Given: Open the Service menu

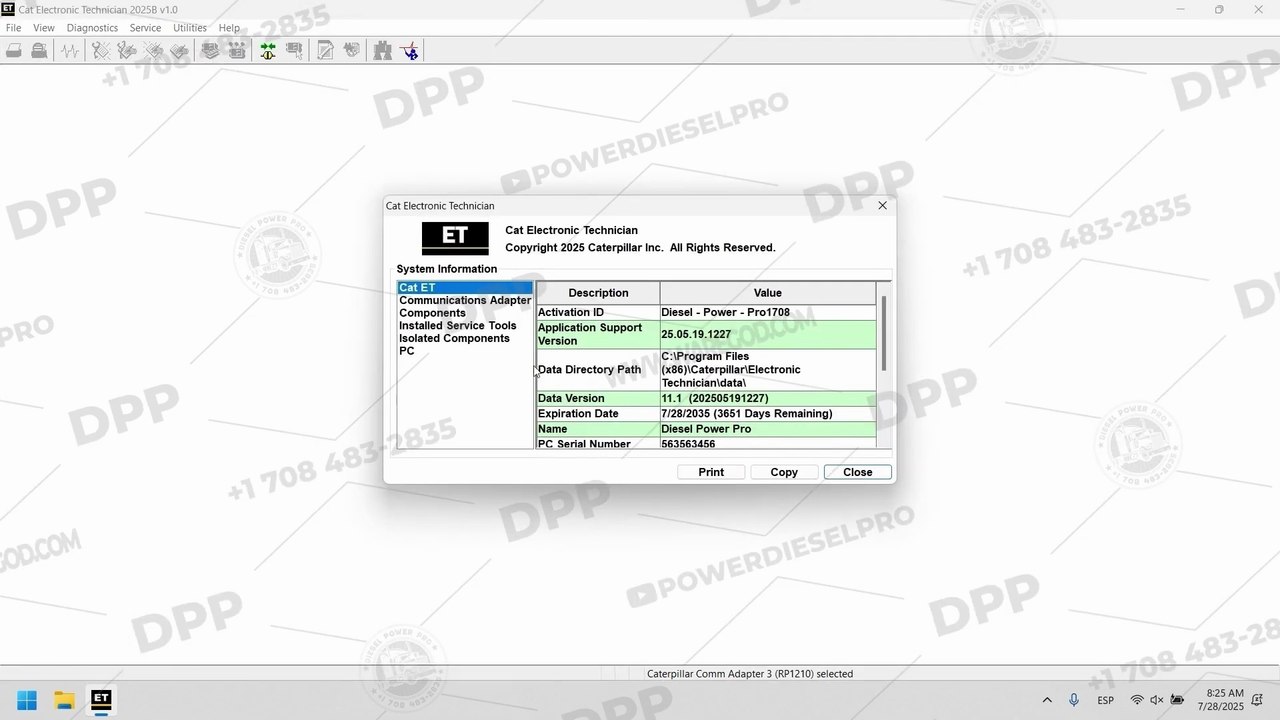Looking at the screenshot, I should [x=145, y=28].
